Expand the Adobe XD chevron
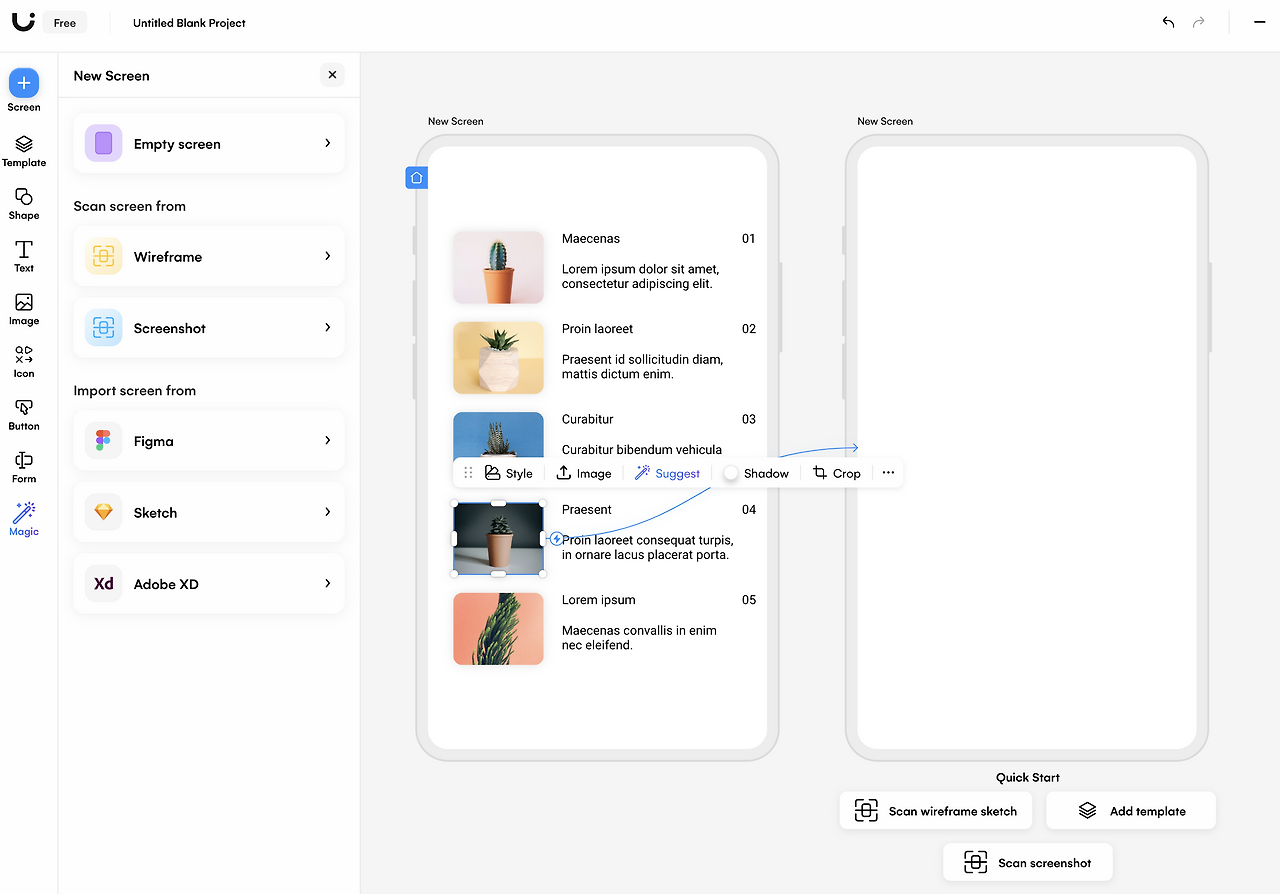The height and width of the screenshot is (894, 1280). coord(327,583)
